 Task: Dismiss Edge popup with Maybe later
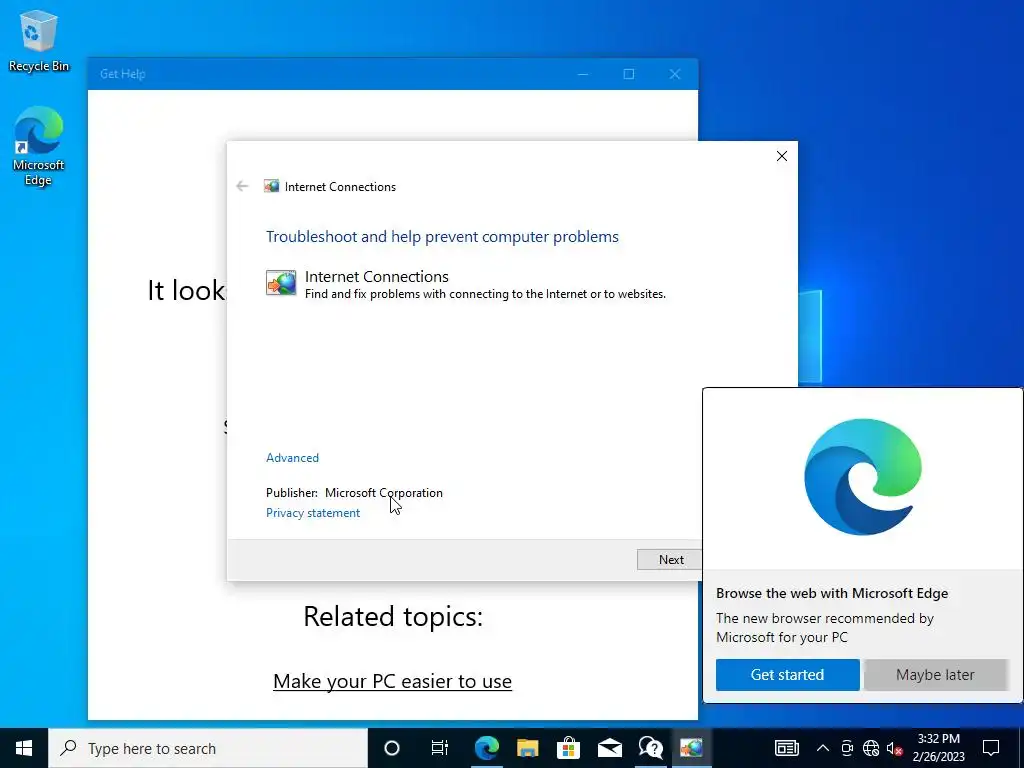[935, 675]
